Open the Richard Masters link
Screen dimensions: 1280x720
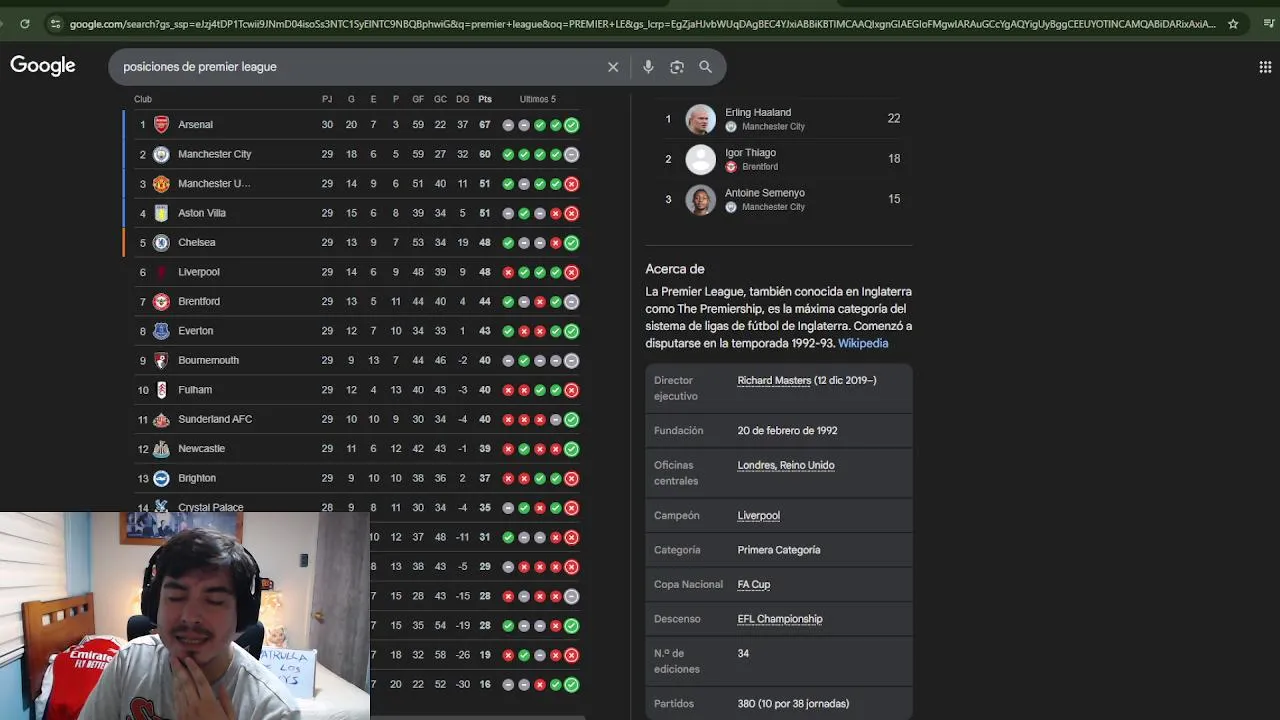[x=774, y=380]
